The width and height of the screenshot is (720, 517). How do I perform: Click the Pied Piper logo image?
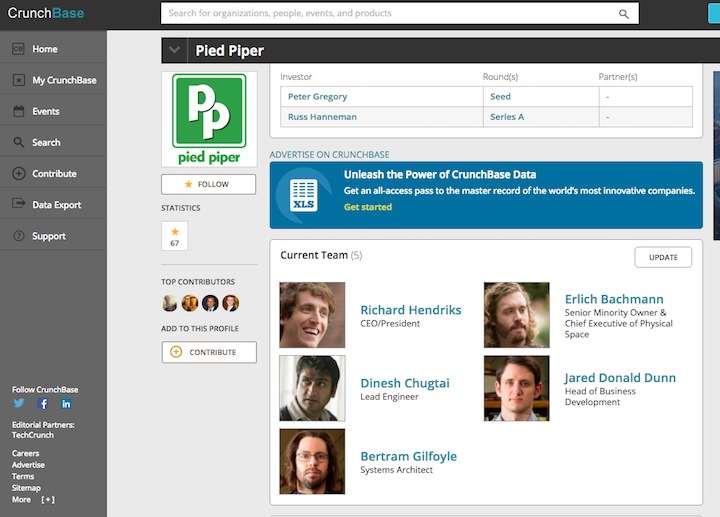(x=209, y=119)
